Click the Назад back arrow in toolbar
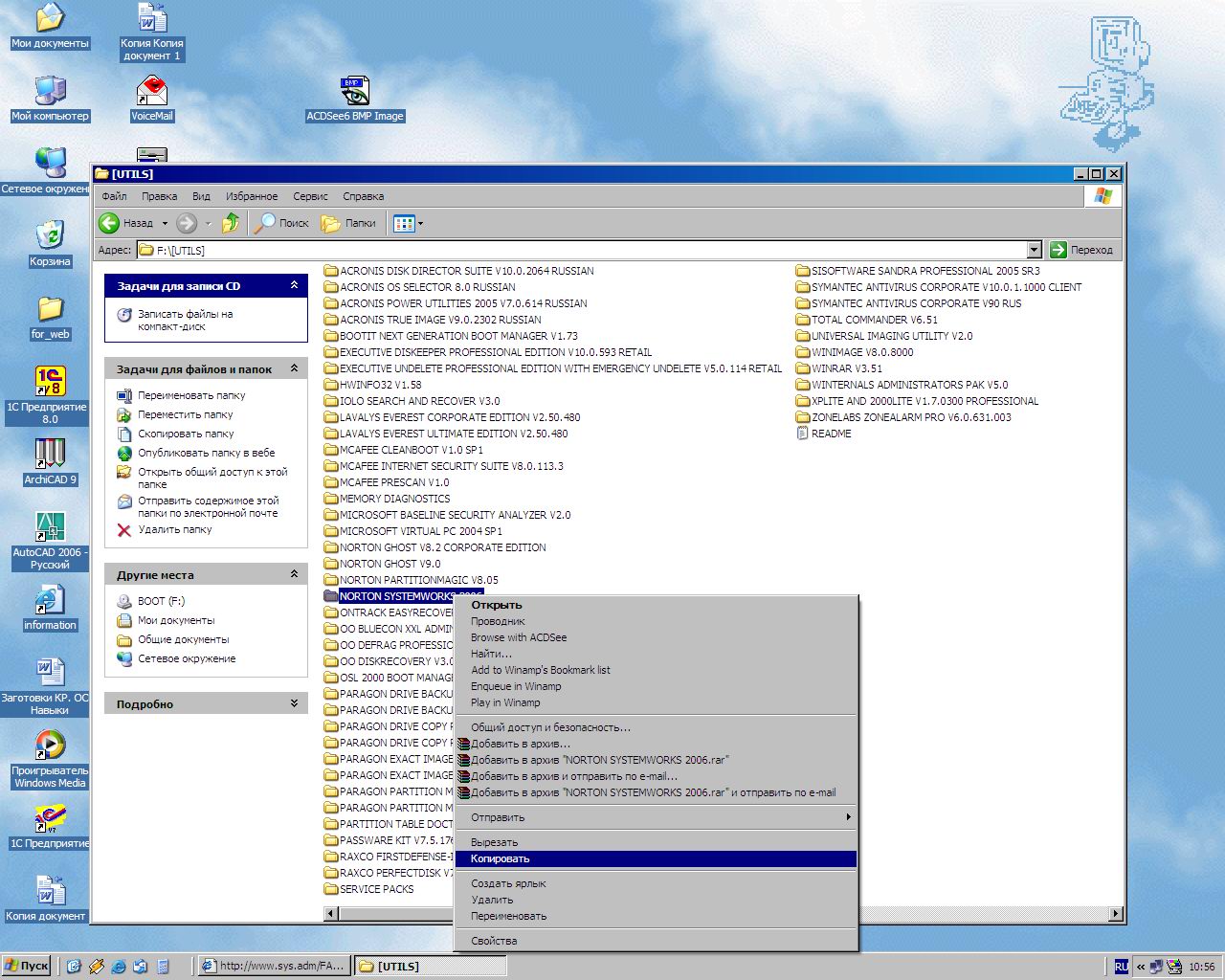This screenshot has height=980, width=1225. pos(125,223)
